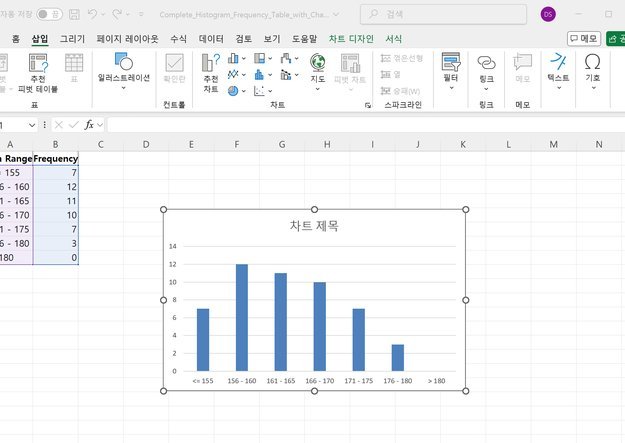The image size is (625, 443).
Task: Open the Recommended PivotTables tool
Action: click(38, 73)
